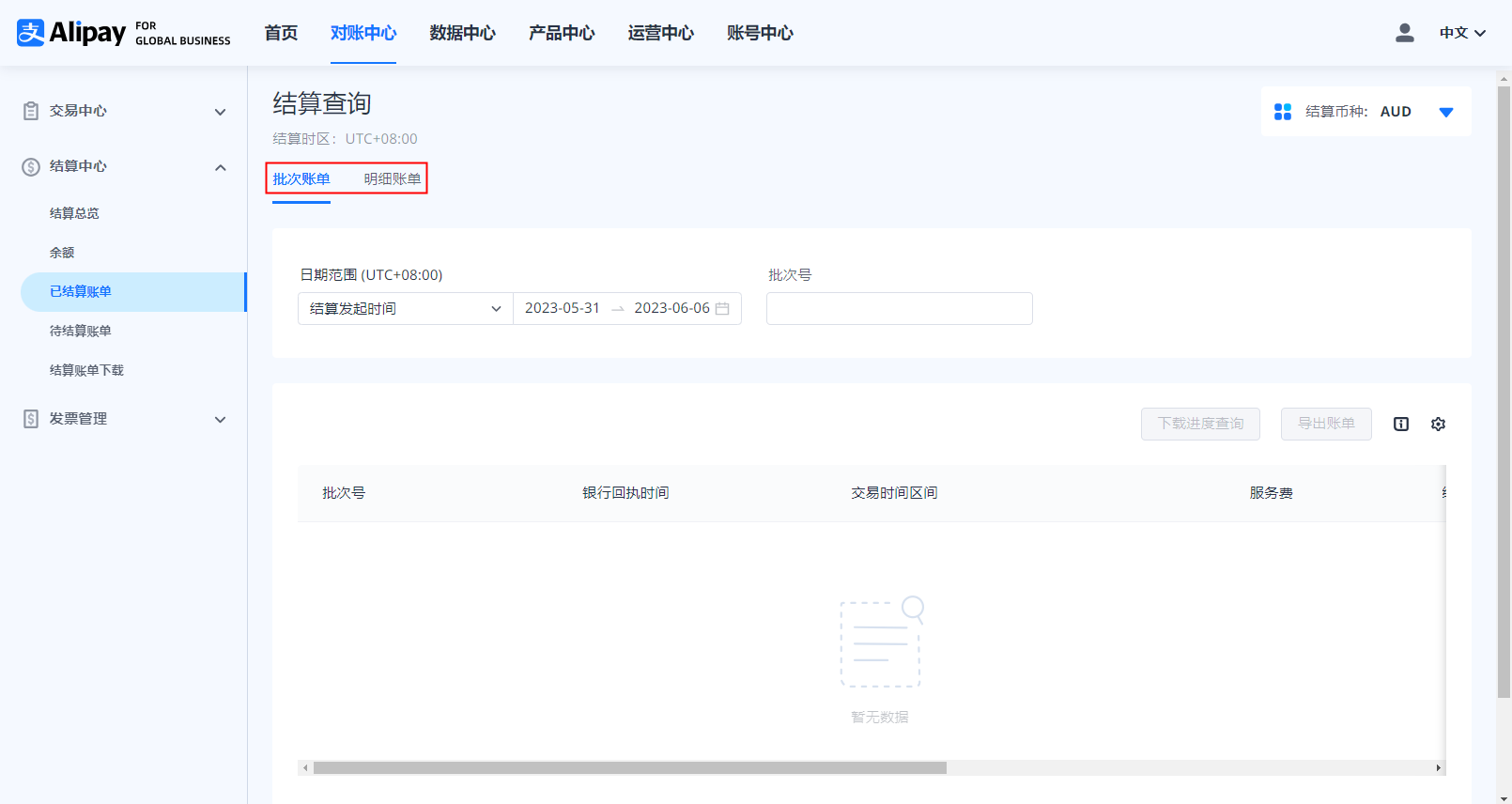Open the 结算币种 AUD currency dropdown
The image size is (1512, 804).
pos(1445,112)
